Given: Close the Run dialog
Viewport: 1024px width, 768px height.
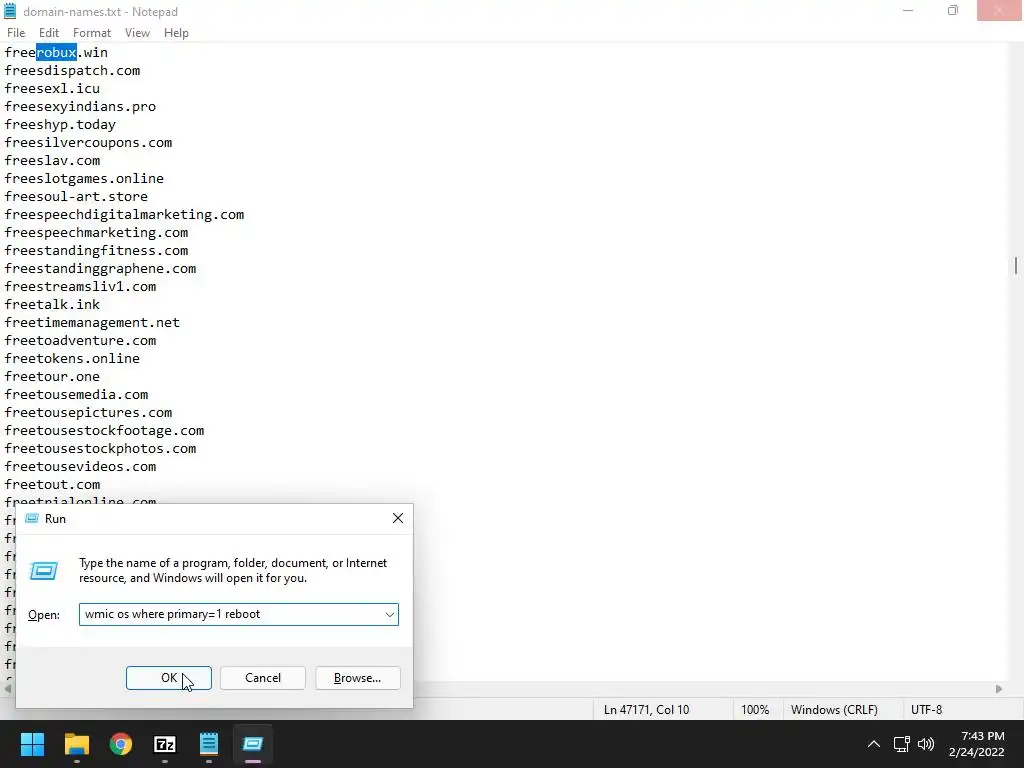Looking at the screenshot, I should [398, 519].
